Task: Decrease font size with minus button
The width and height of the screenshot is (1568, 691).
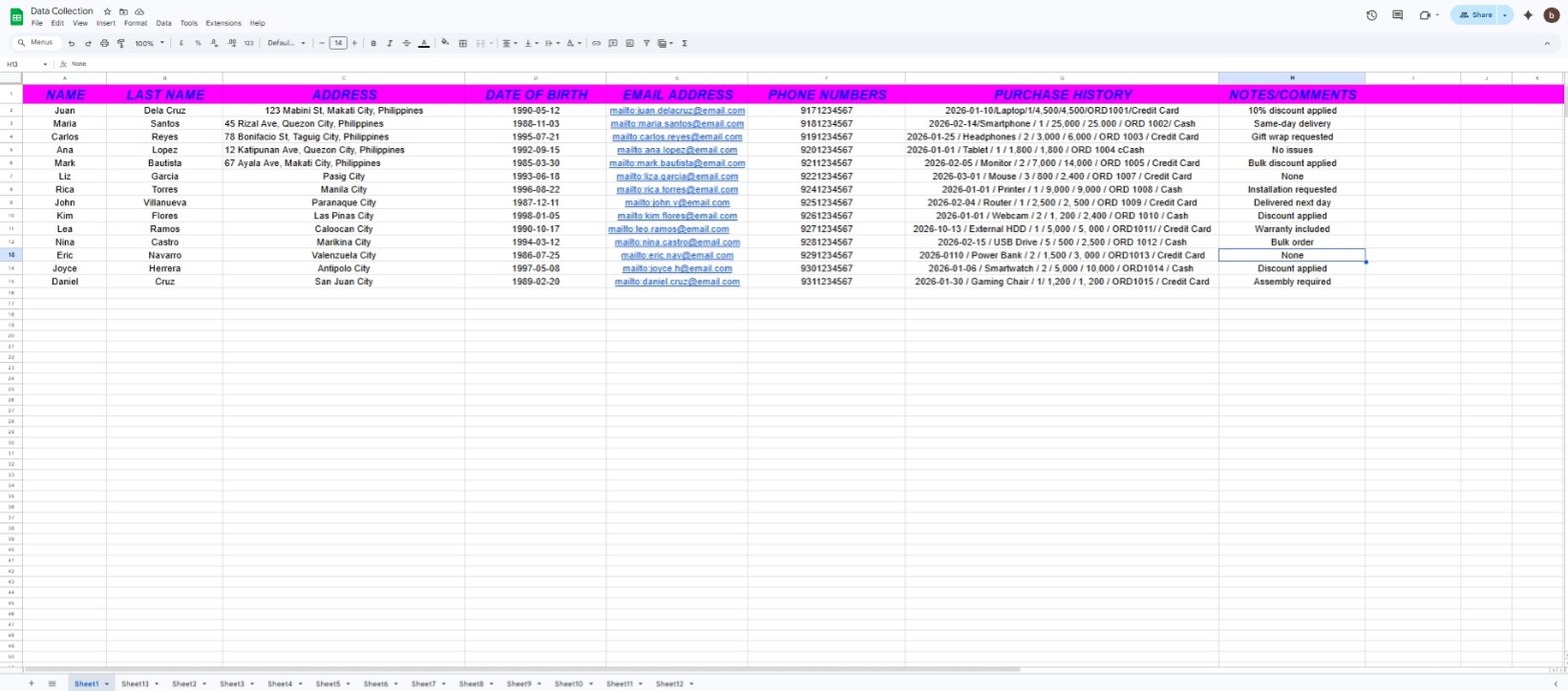Action: 322,43
